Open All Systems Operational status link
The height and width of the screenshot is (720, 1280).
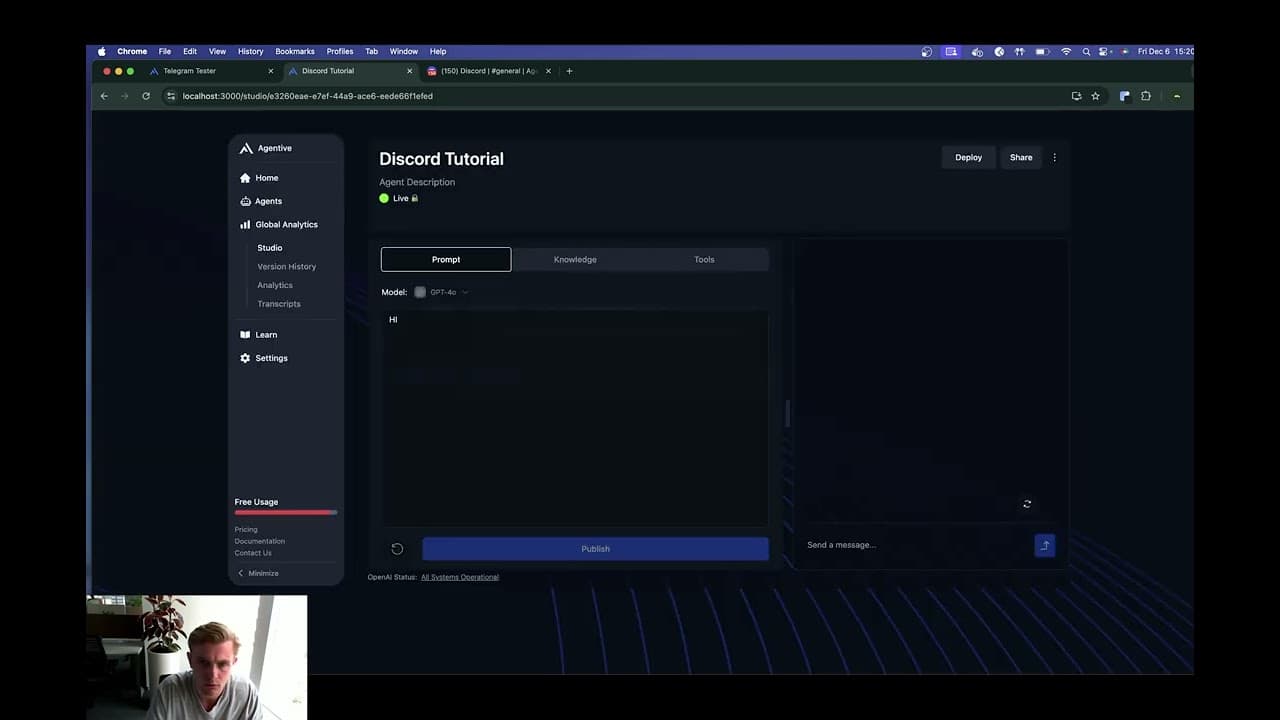coord(460,577)
